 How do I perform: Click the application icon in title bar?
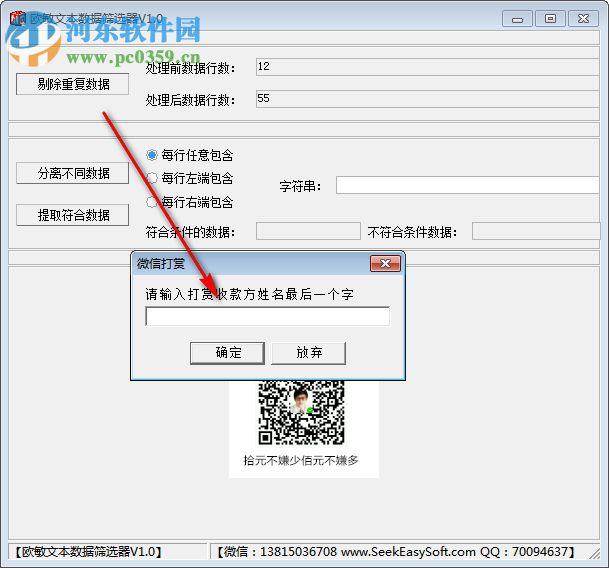tap(18, 18)
